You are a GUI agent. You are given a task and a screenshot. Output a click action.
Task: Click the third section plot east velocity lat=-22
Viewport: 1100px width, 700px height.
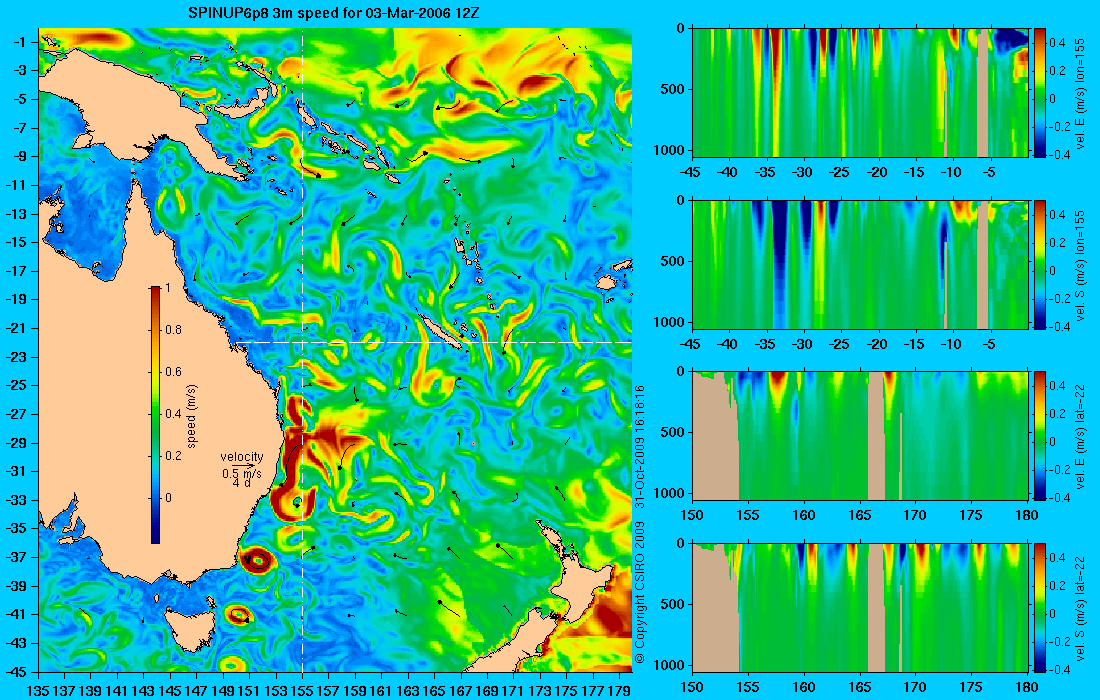click(x=860, y=436)
